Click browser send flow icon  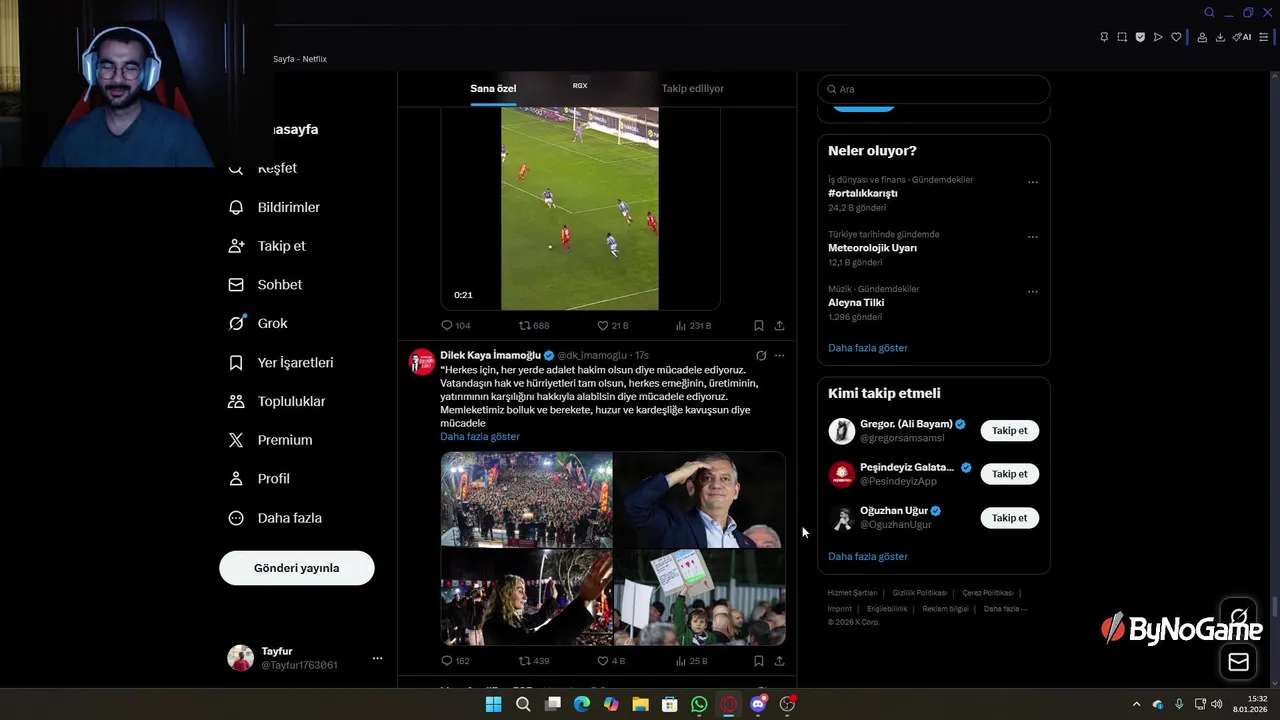1158,37
